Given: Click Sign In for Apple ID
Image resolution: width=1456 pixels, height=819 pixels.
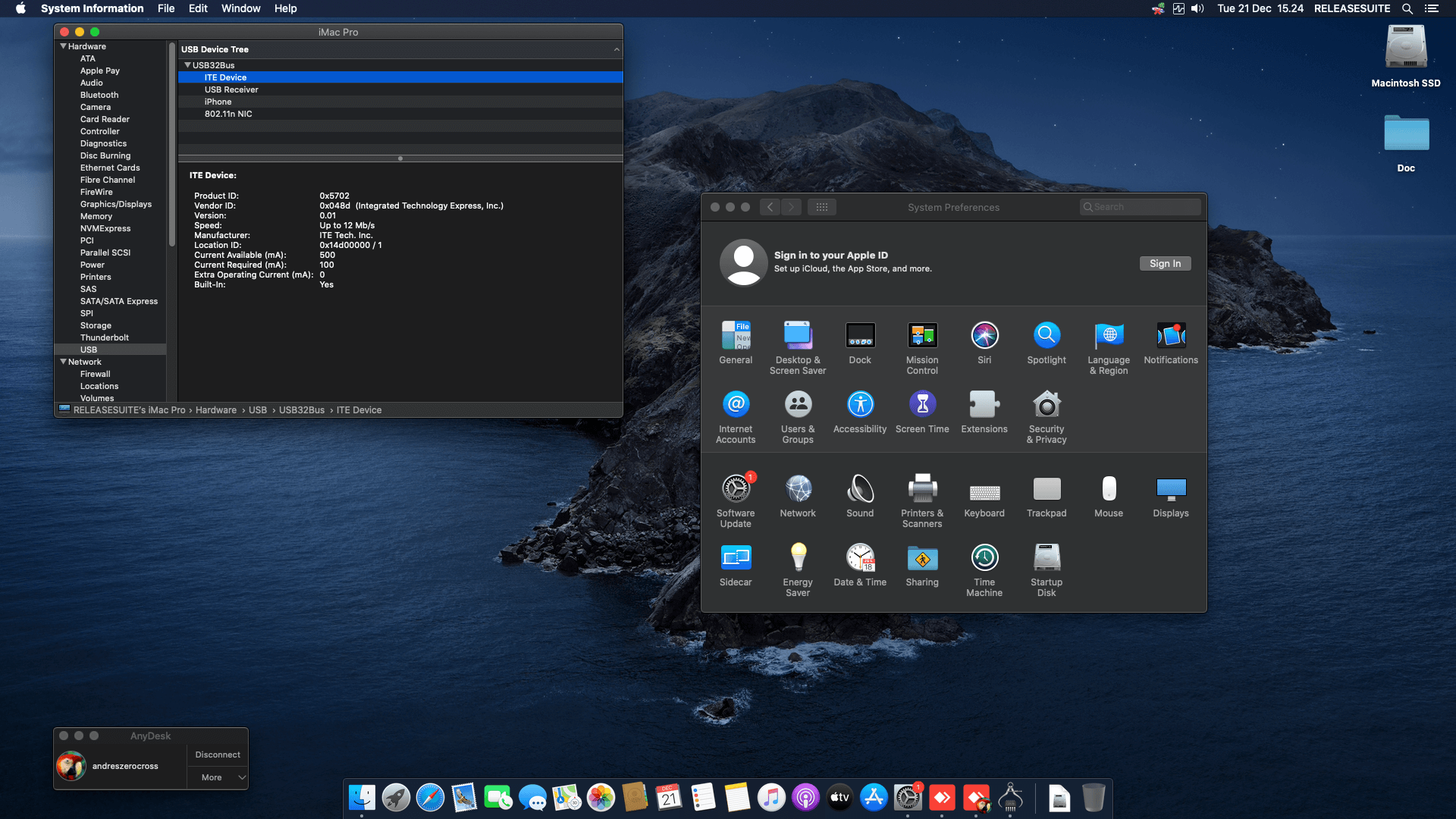Looking at the screenshot, I should click(1165, 263).
